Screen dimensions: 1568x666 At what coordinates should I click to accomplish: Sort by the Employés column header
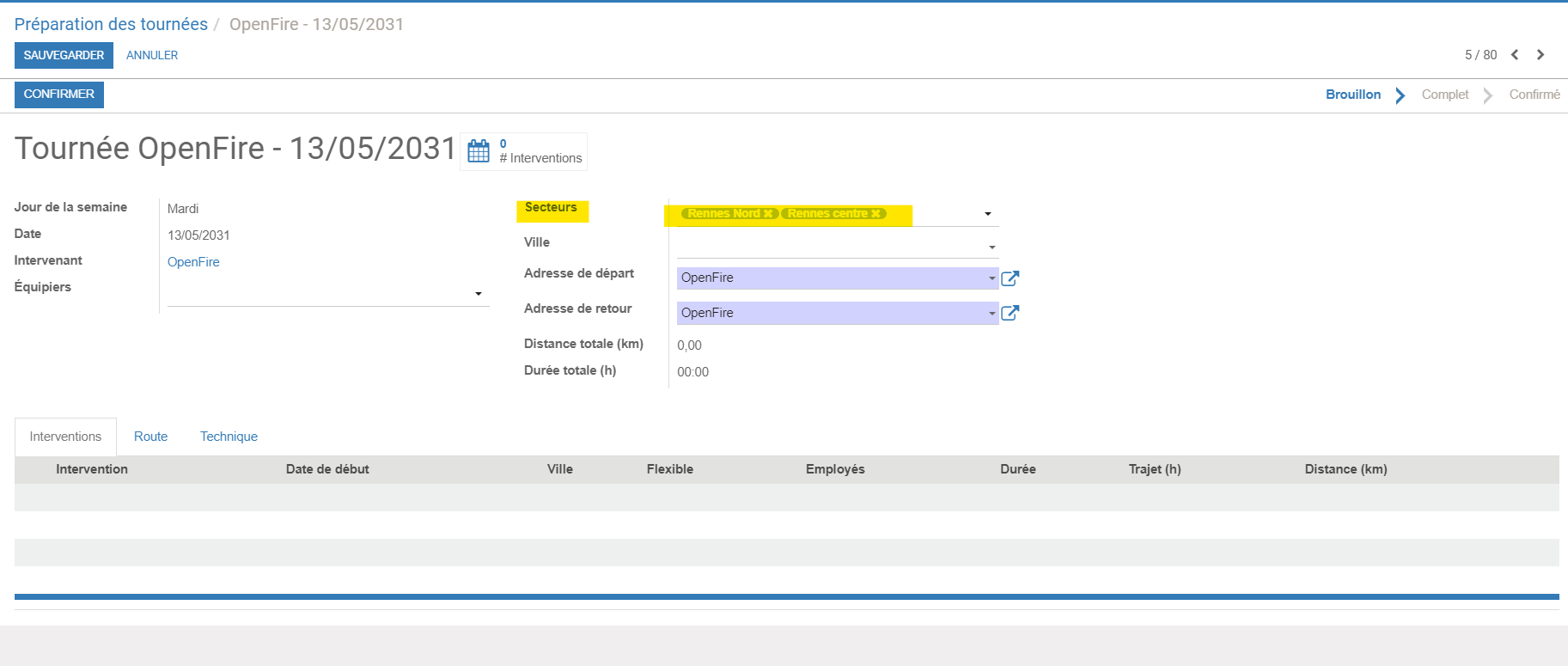pyautogui.click(x=835, y=469)
